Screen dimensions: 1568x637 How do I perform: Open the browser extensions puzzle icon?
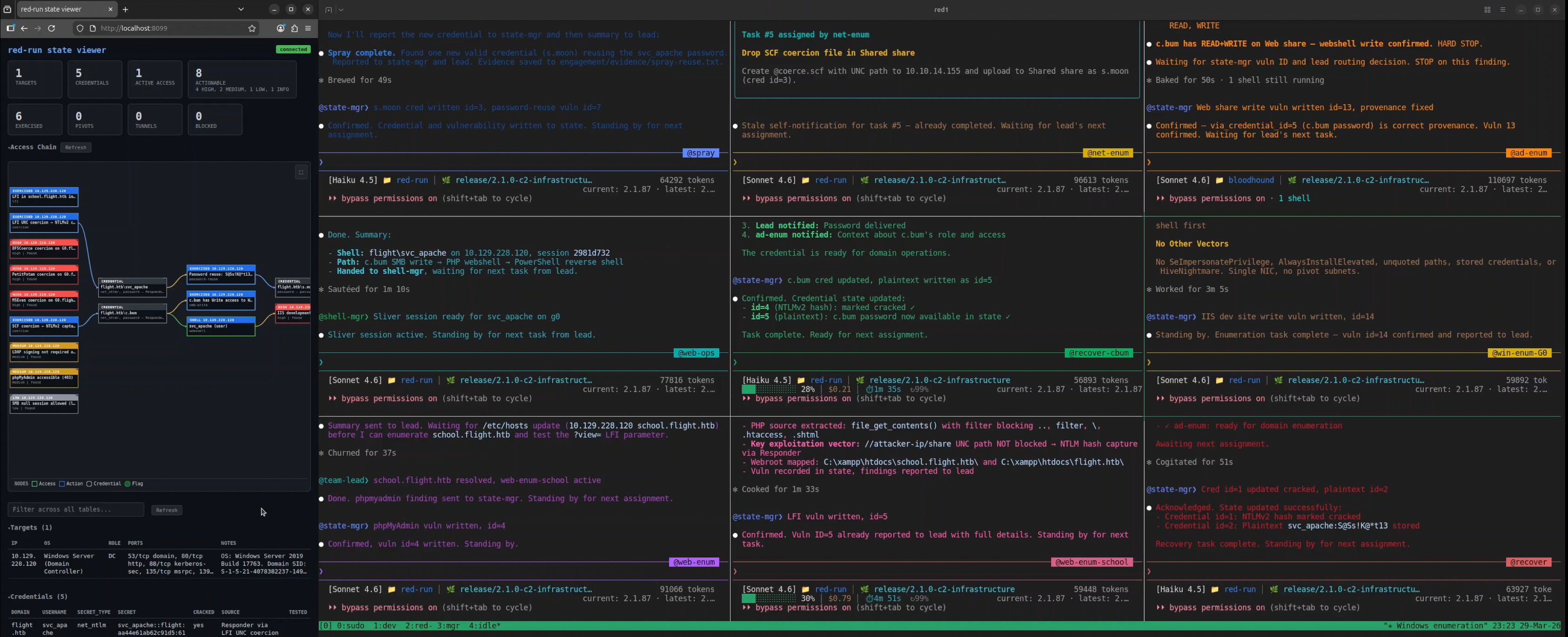pyautogui.click(x=295, y=28)
